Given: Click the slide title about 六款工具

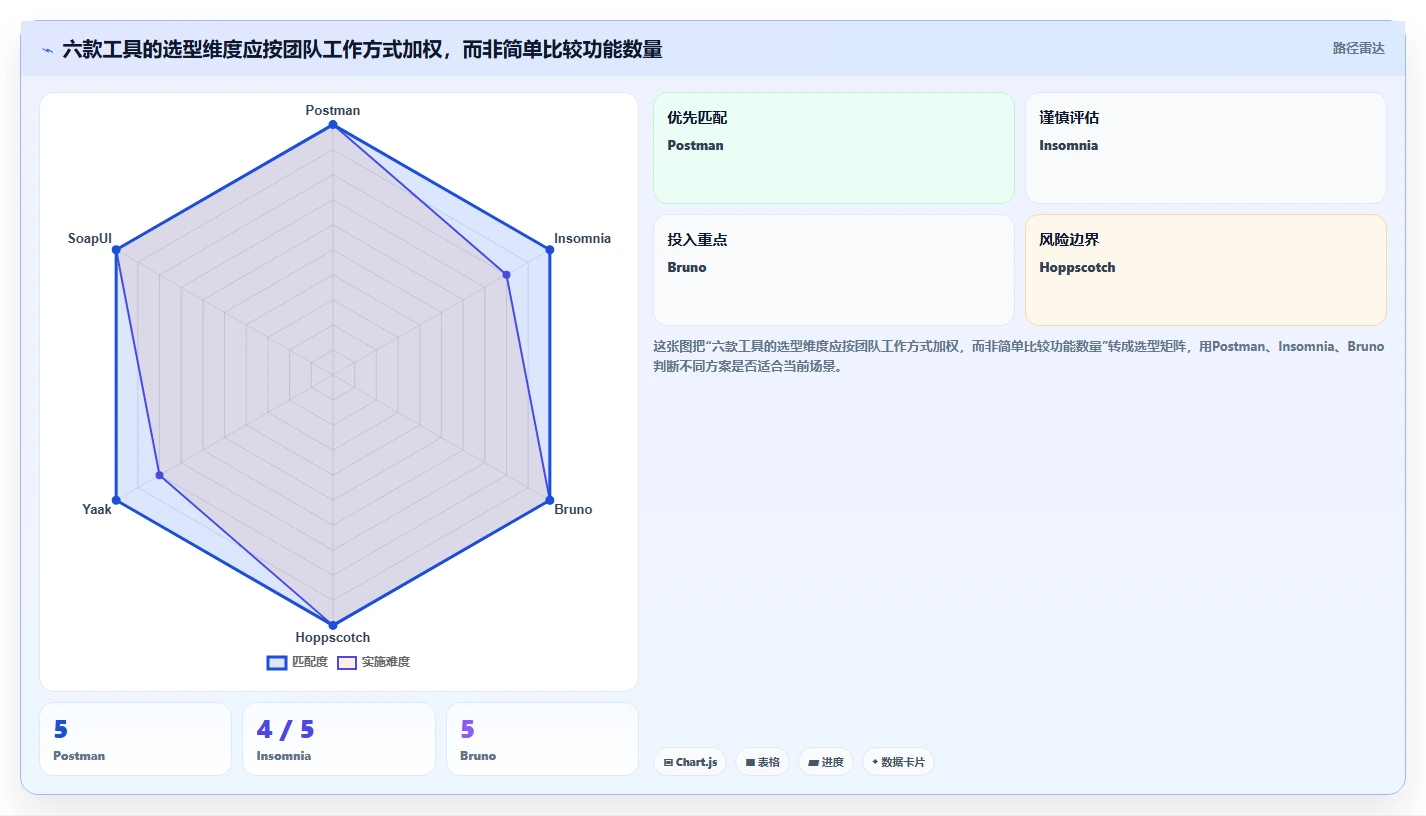Looking at the screenshot, I should point(362,50).
